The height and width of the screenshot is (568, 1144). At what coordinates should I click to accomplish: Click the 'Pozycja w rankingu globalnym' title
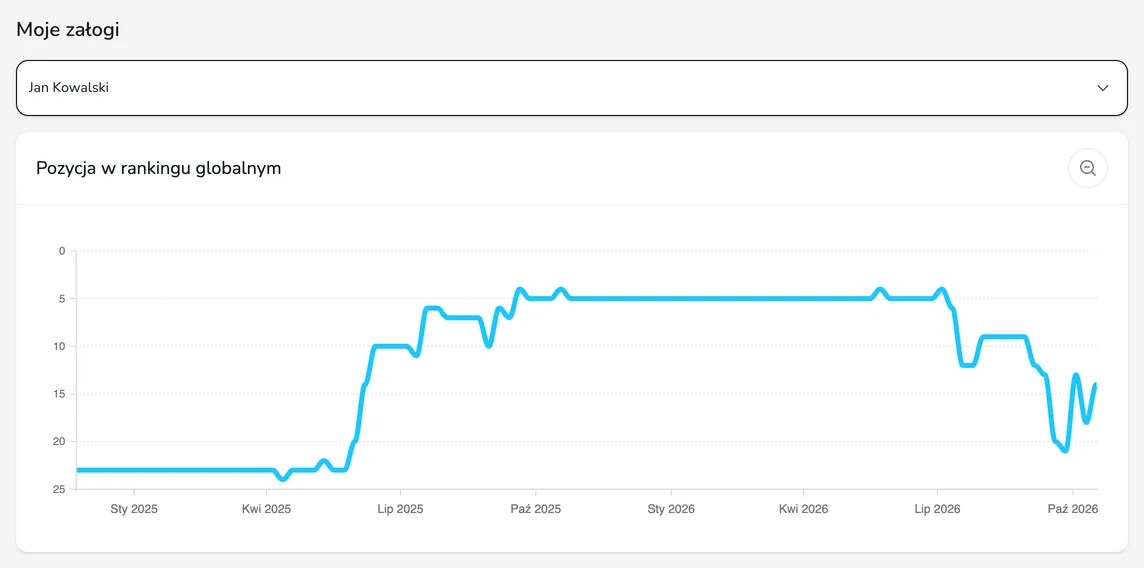coord(159,168)
